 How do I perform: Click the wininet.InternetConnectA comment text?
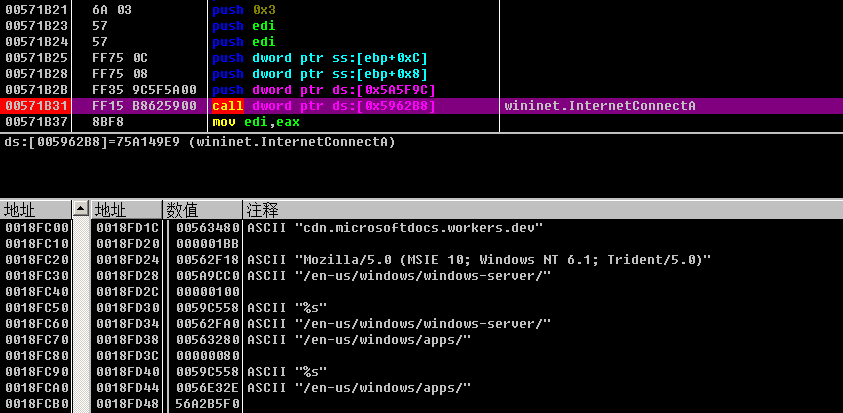point(599,106)
